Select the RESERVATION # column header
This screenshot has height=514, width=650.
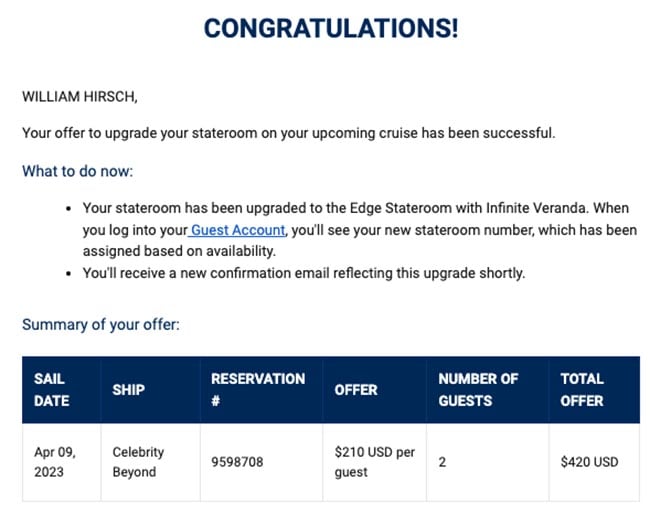coord(262,390)
